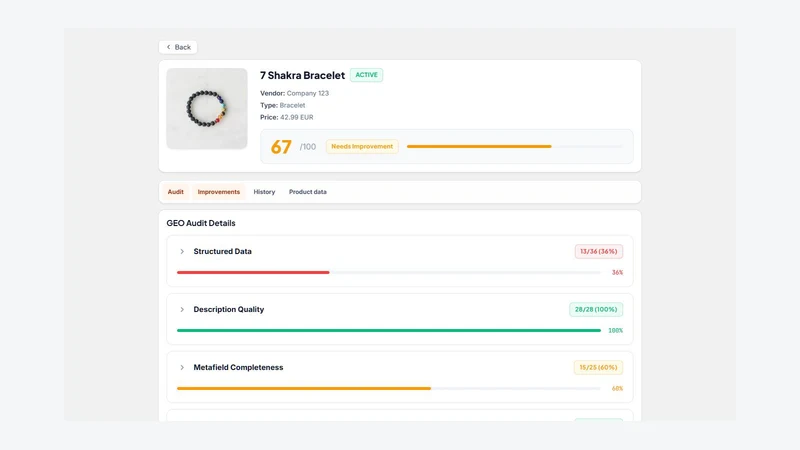Viewport: 800px width, 450px height.
Task: Click the 28/28 (100%) score badge
Action: [x=596, y=309]
